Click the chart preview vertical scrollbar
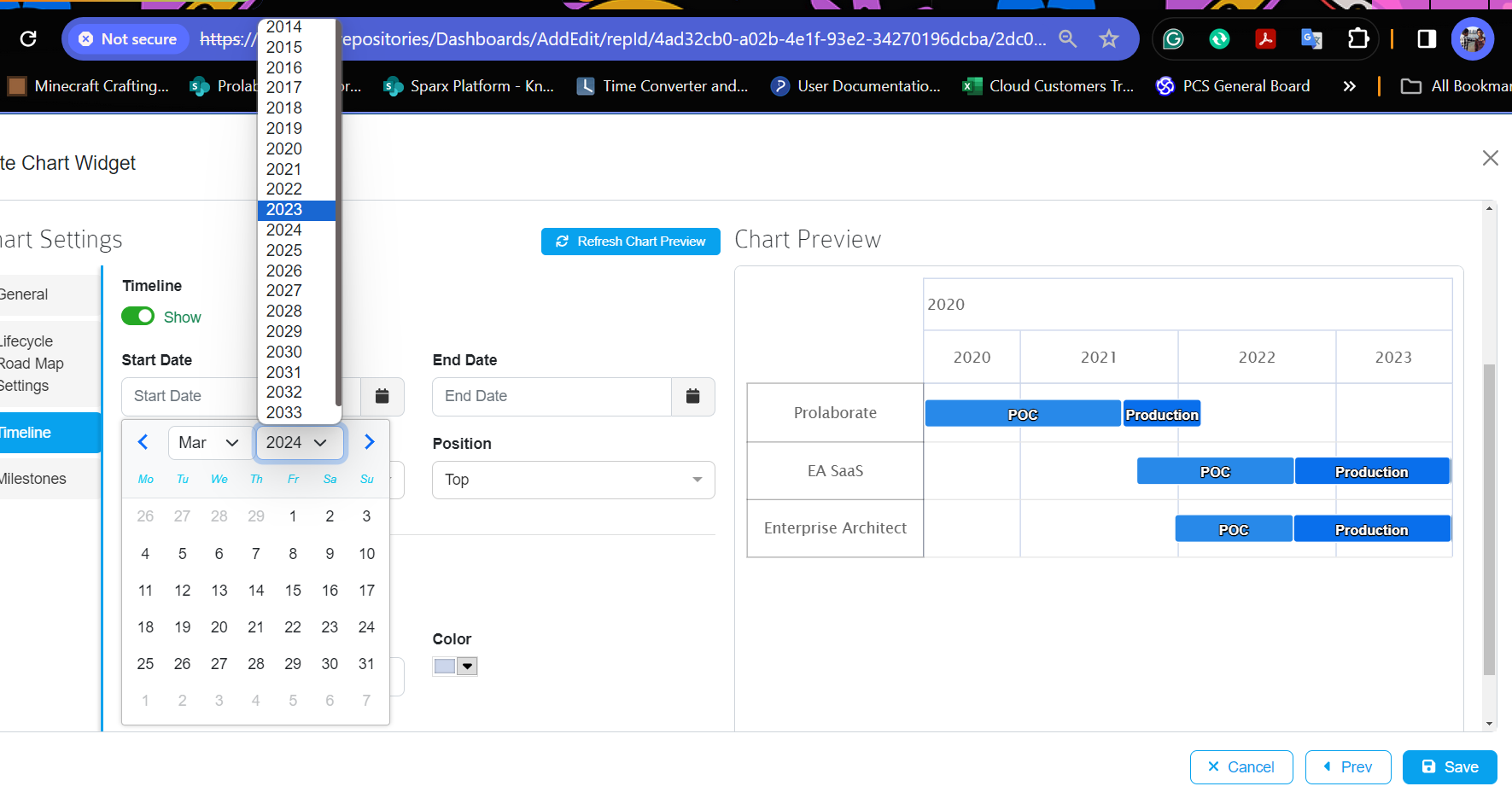1512x798 pixels. tap(1489, 519)
